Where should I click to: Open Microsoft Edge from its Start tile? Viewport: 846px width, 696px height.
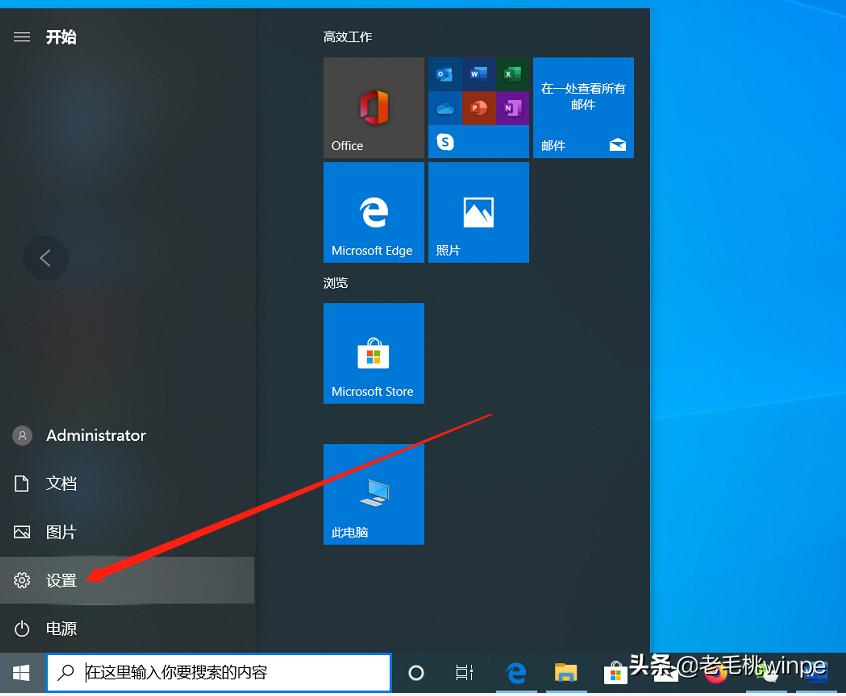point(373,211)
